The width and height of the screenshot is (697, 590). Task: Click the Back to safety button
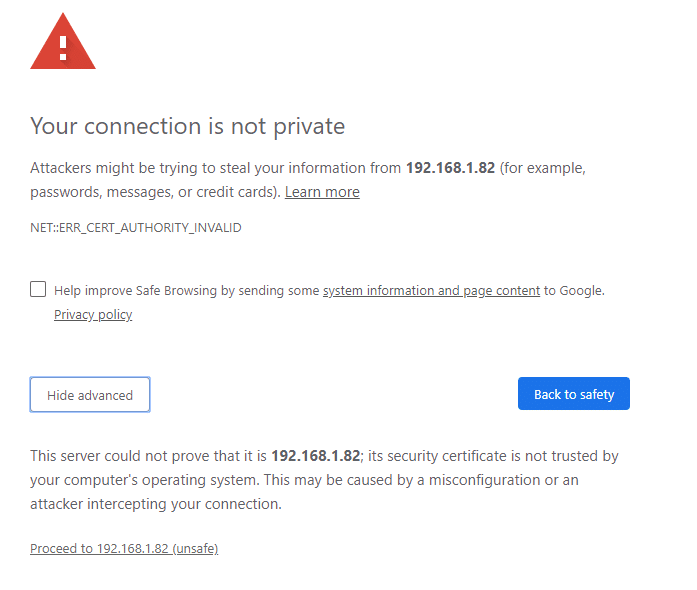point(573,394)
